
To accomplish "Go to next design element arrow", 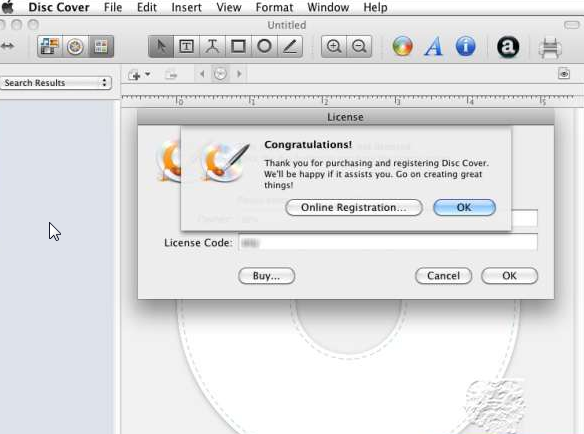I will click(x=239, y=74).
